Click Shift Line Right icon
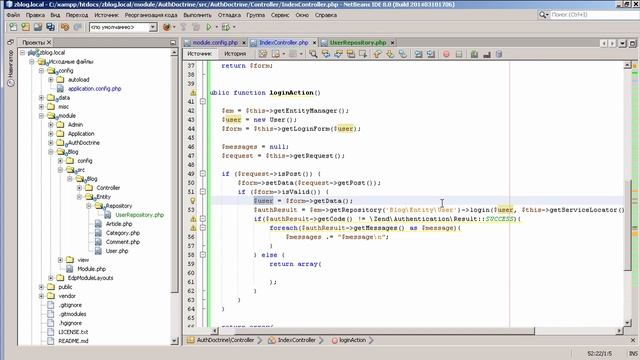 pos(431,54)
